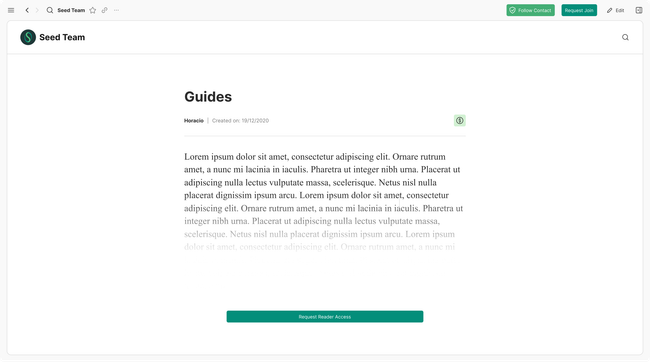The image size is (650, 362).
Task: Click the Guides document heading
Action: tap(208, 97)
